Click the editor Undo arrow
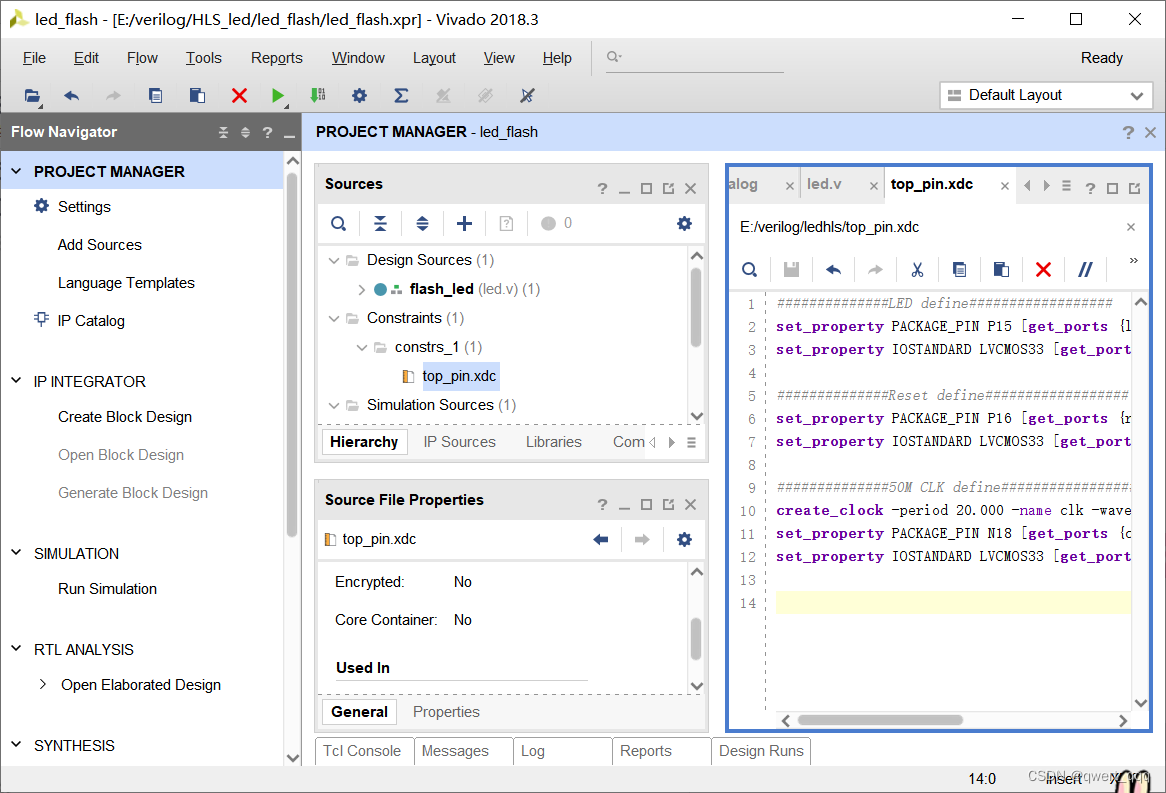This screenshot has height=793, width=1166. 833,269
